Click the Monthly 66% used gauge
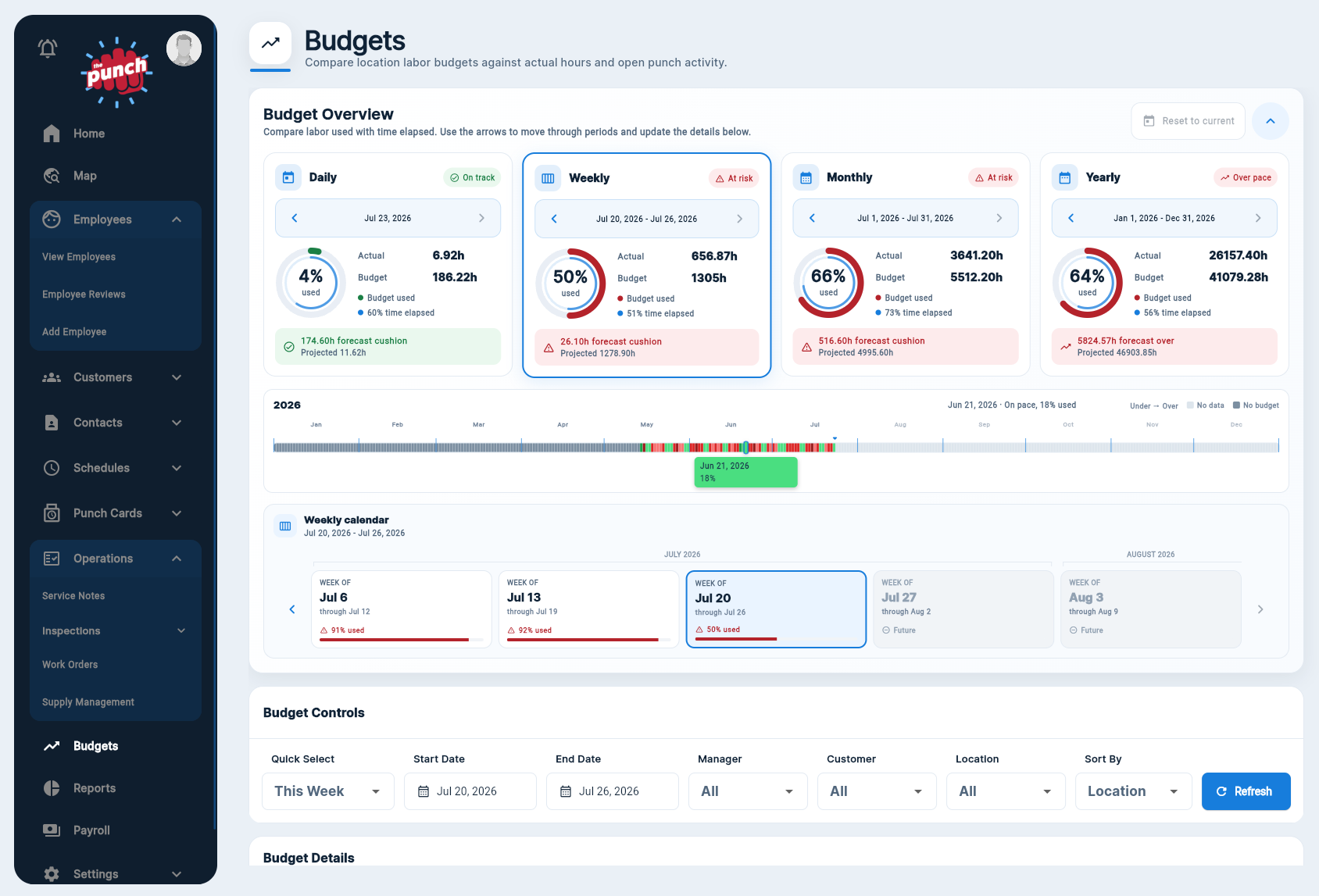The width and height of the screenshot is (1319, 896). 828,283
